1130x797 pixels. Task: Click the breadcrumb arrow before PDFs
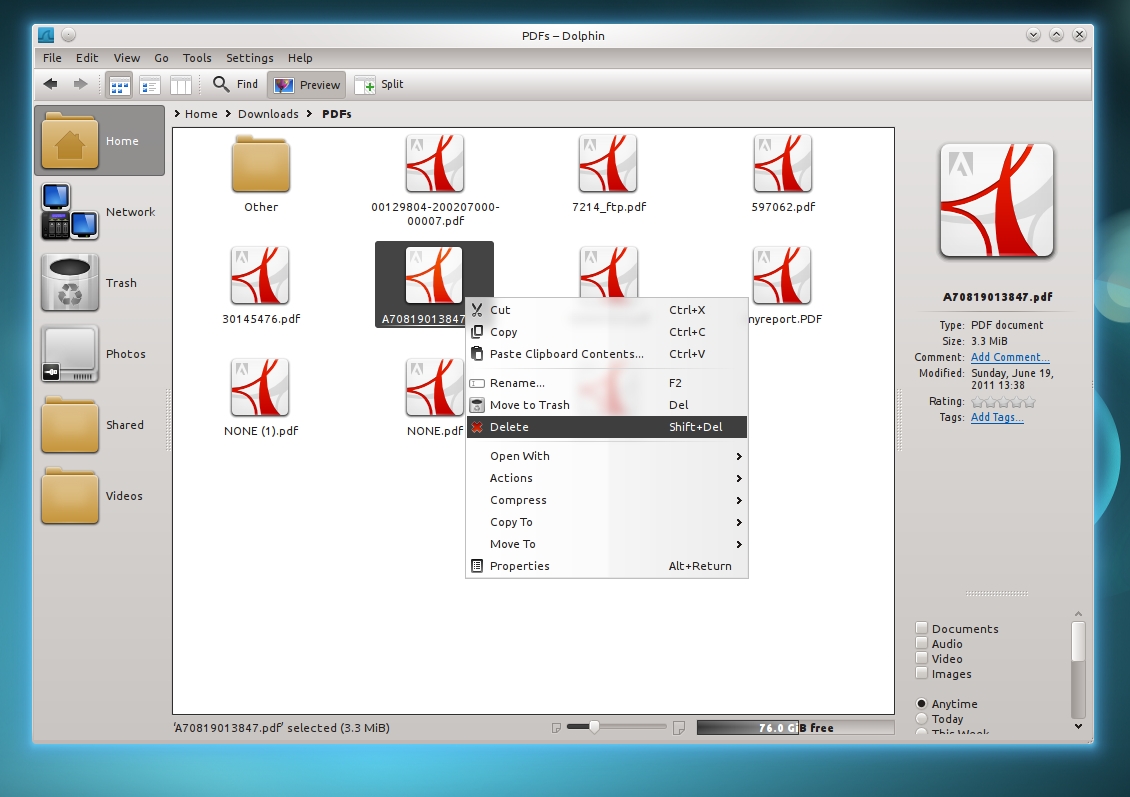coord(309,114)
